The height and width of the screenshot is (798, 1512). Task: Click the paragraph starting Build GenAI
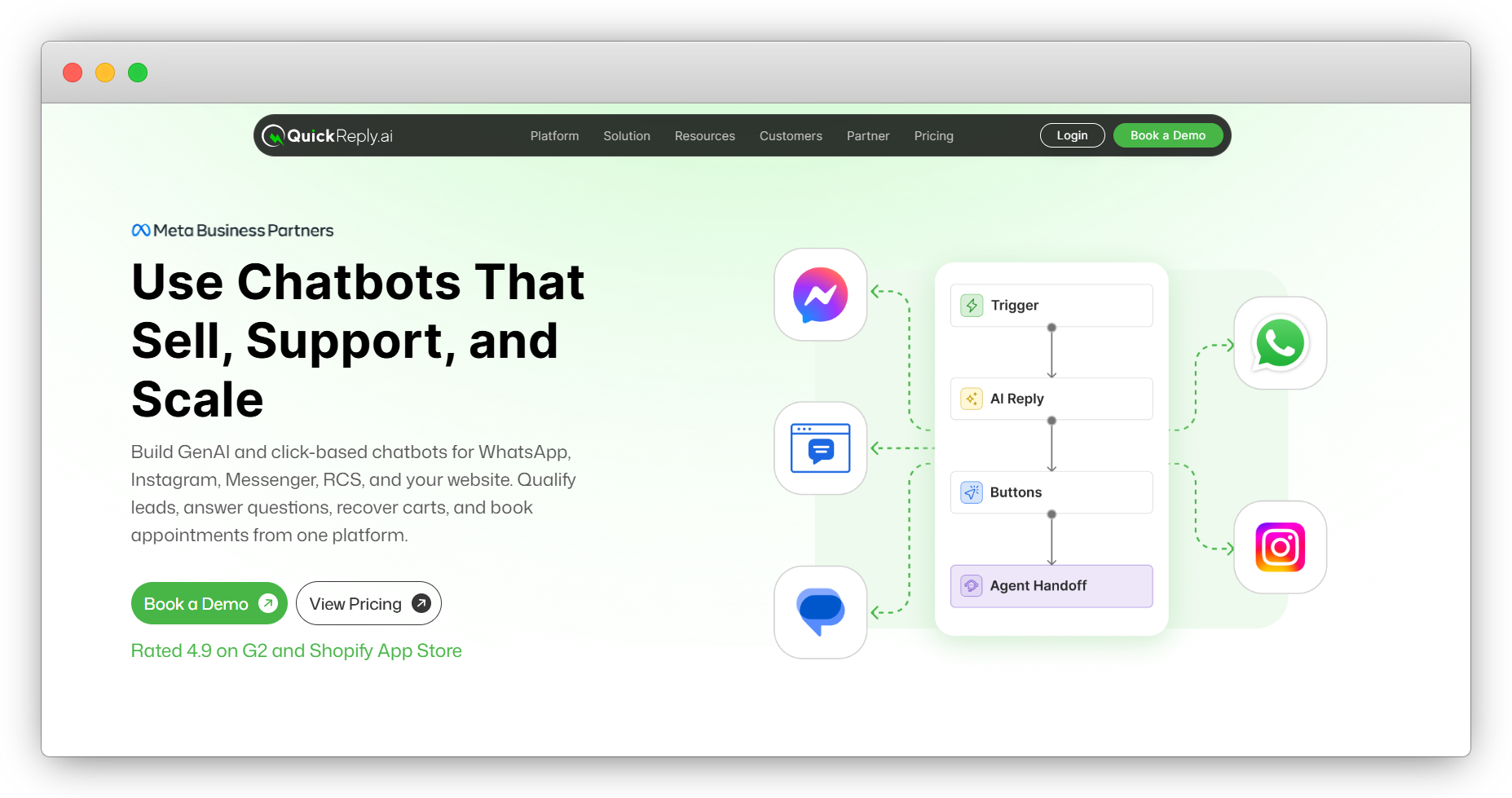[354, 493]
